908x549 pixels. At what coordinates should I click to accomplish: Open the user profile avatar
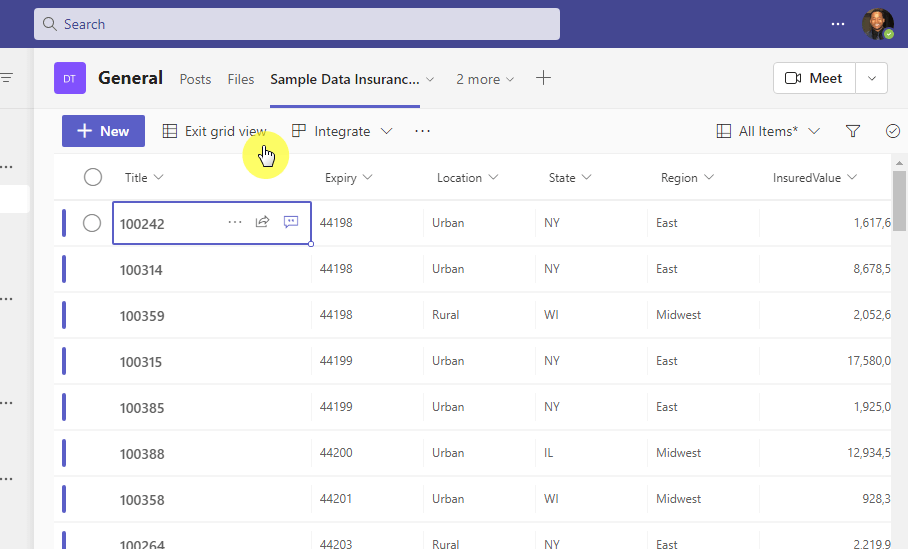(x=878, y=24)
